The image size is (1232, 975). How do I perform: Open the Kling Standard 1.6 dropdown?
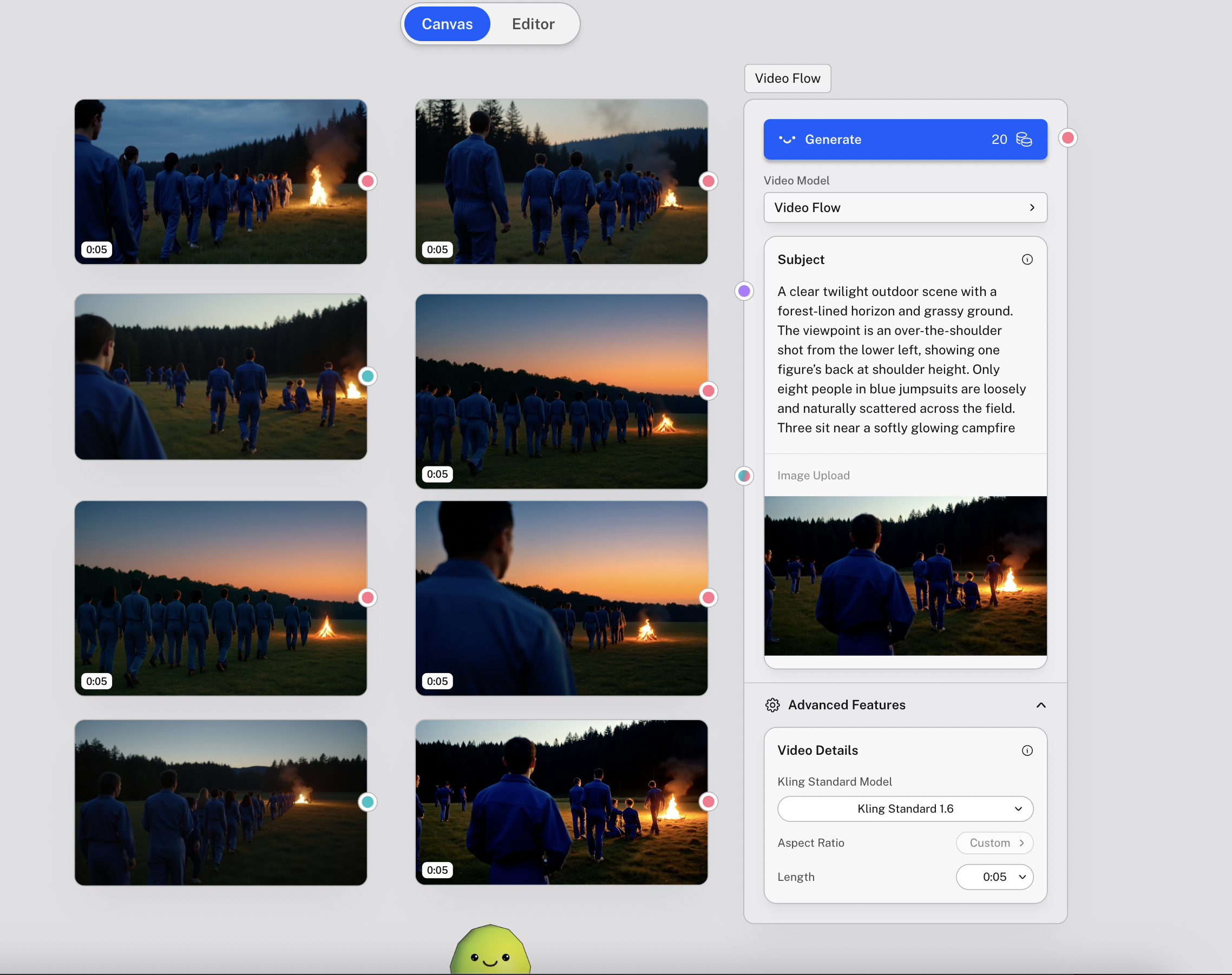coord(905,809)
